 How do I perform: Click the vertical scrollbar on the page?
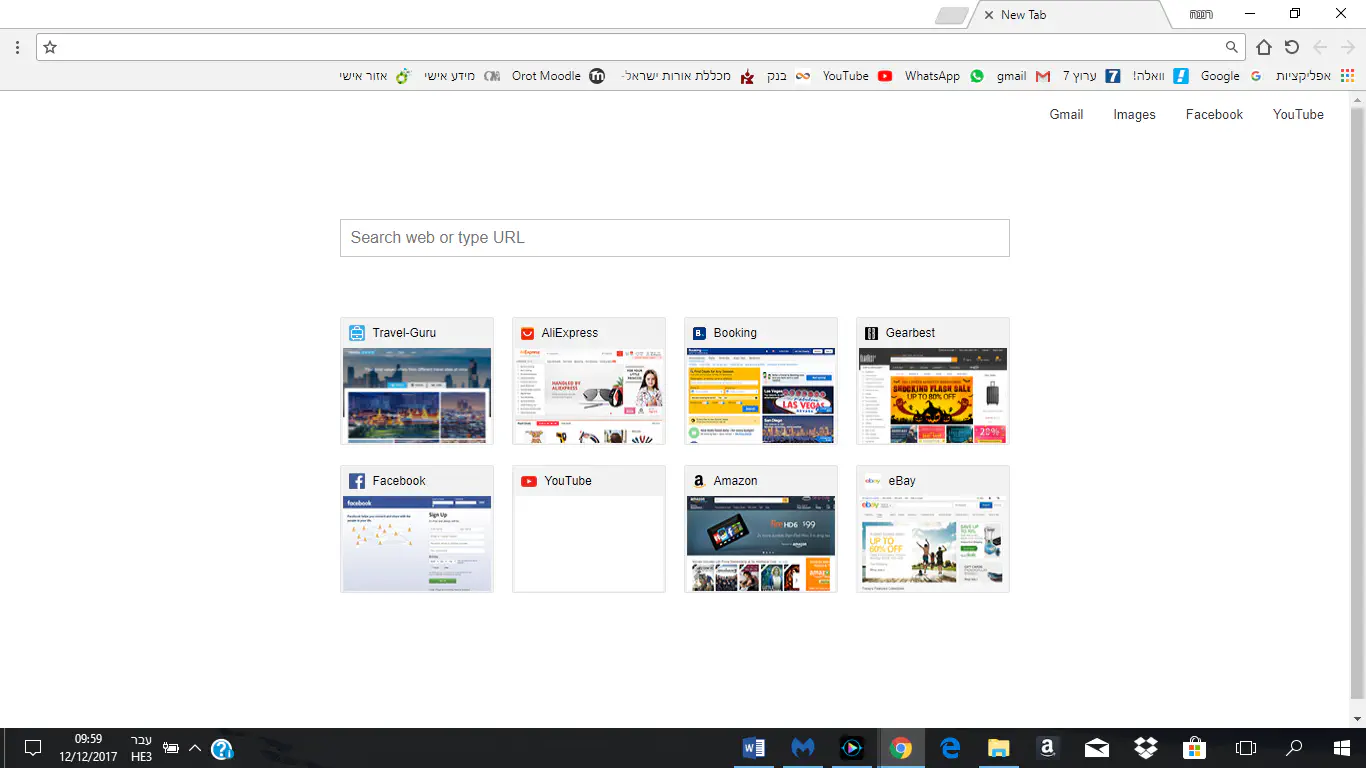pos(1357,400)
